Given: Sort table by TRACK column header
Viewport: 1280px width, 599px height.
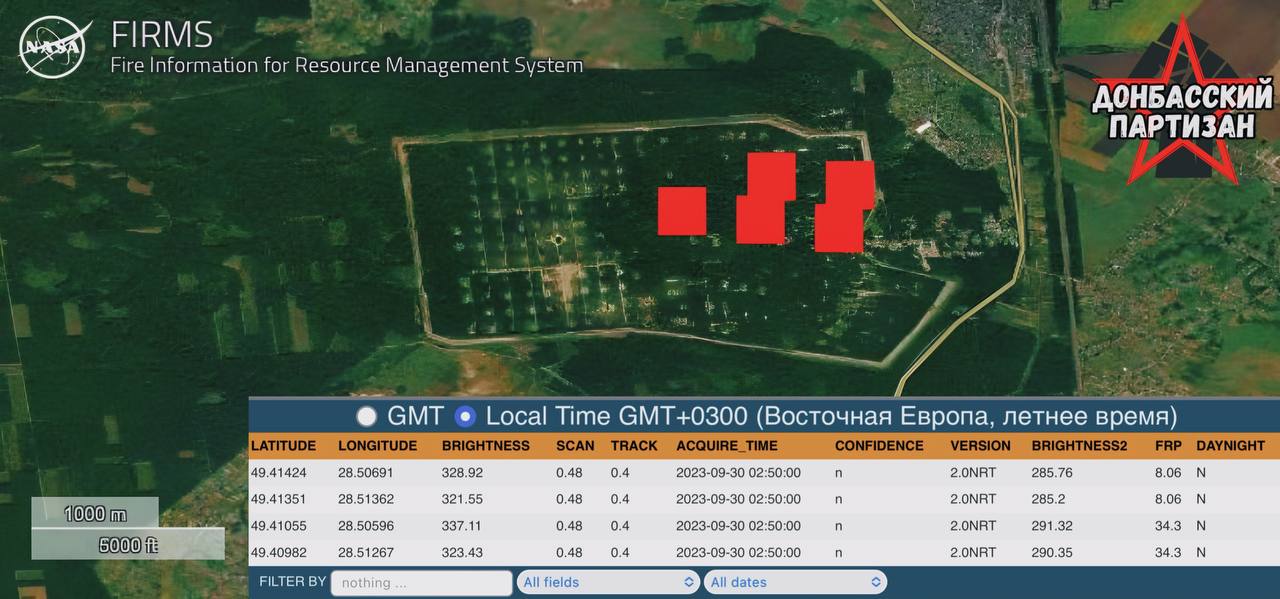Looking at the screenshot, I should [634, 446].
